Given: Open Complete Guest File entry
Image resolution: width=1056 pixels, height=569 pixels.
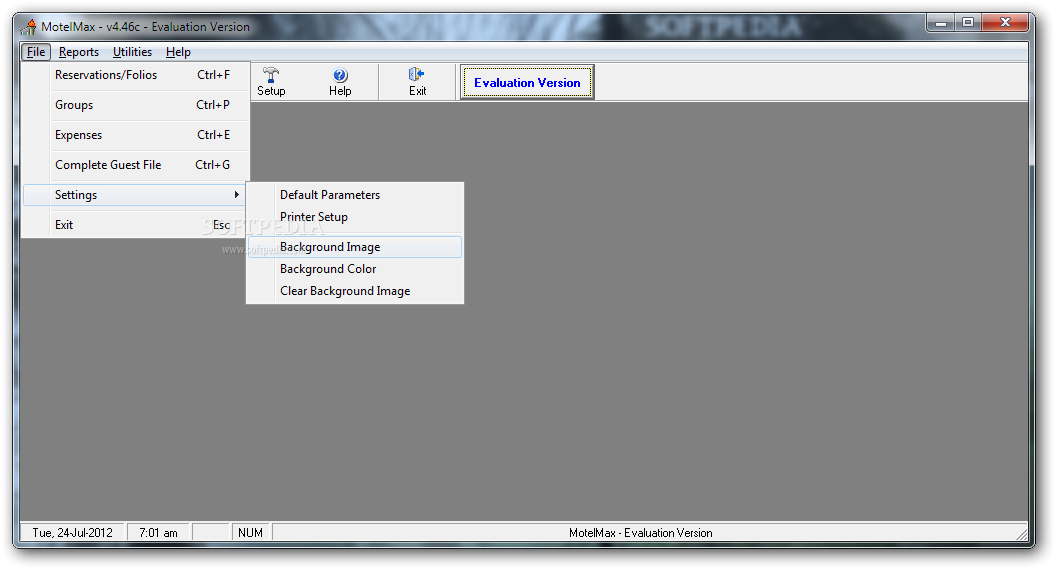Looking at the screenshot, I should point(136,165).
